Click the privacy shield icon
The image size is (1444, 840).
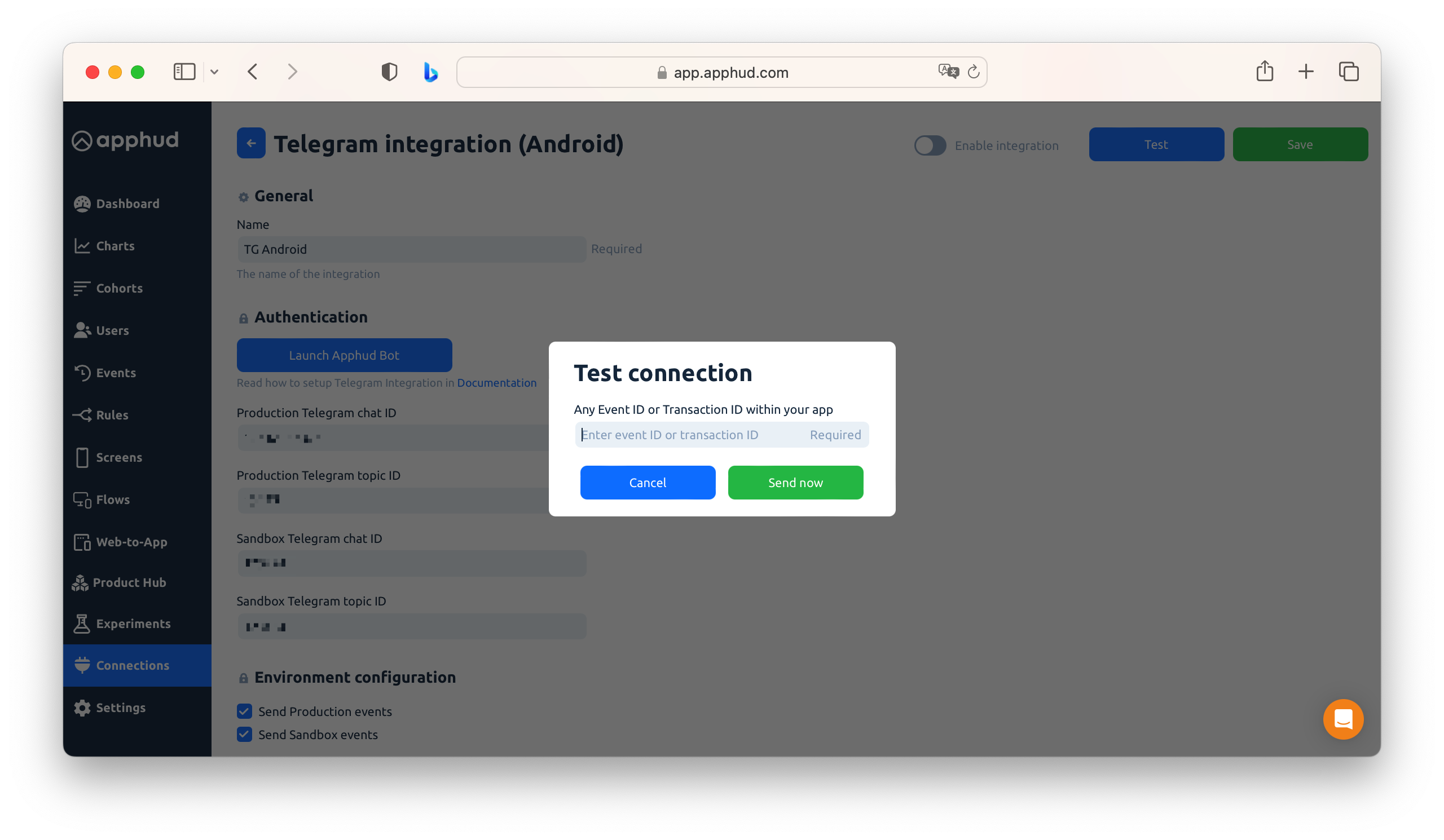click(x=389, y=72)
